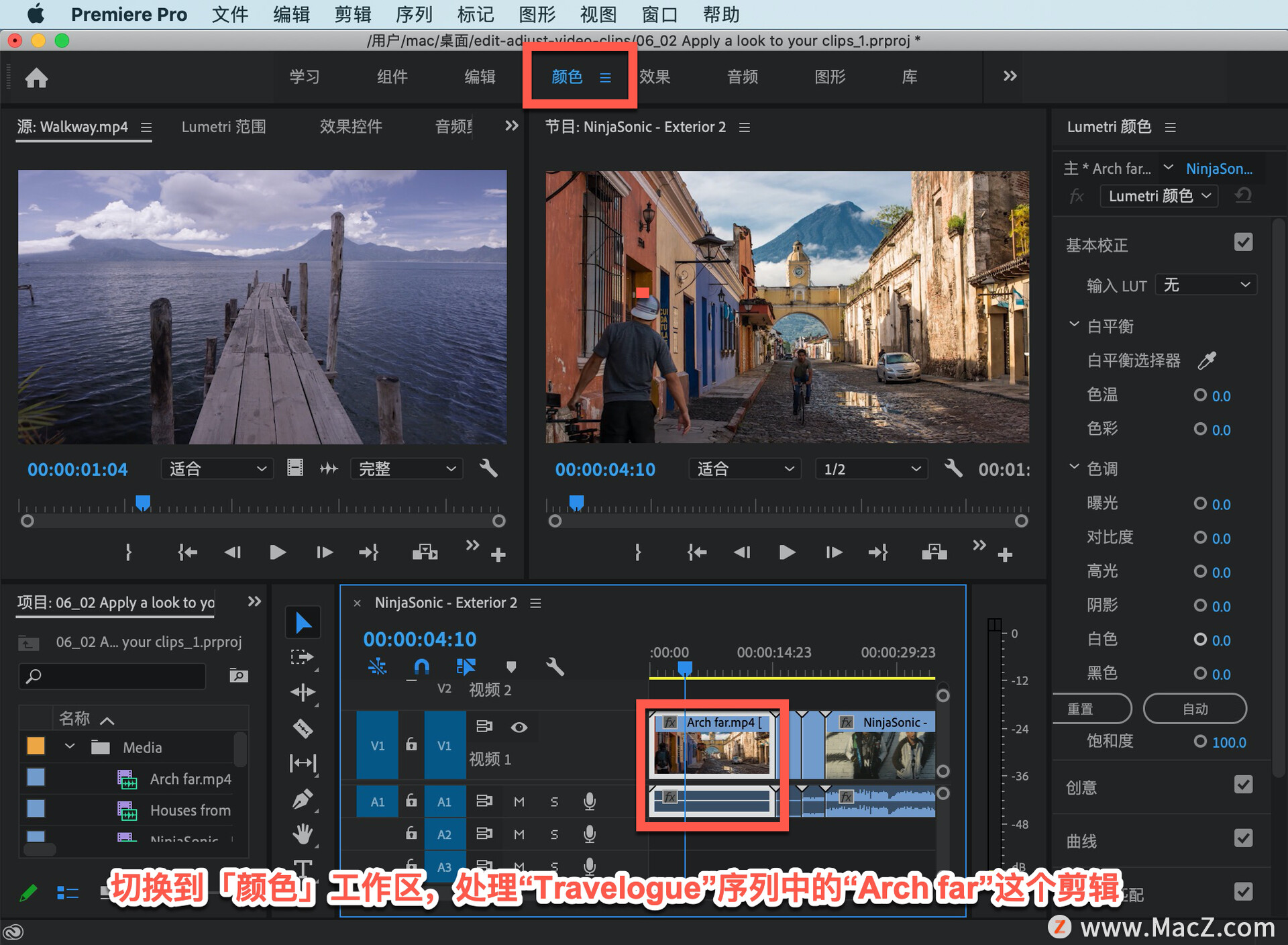Click the green pencil writable icon
The height and width of the screenshot is (945, 1288).
pos(28,893)
